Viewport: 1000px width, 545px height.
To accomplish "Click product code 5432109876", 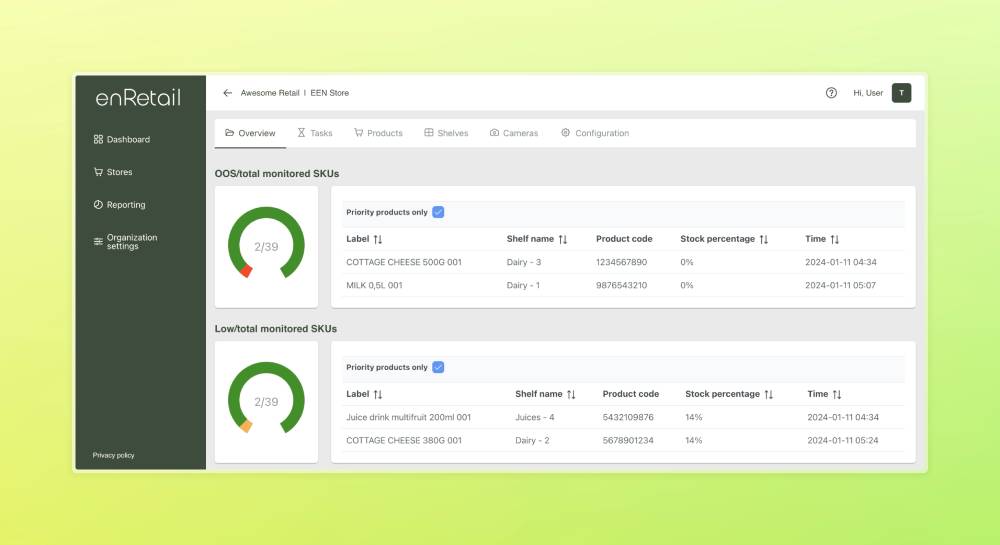I will (628, 418).
